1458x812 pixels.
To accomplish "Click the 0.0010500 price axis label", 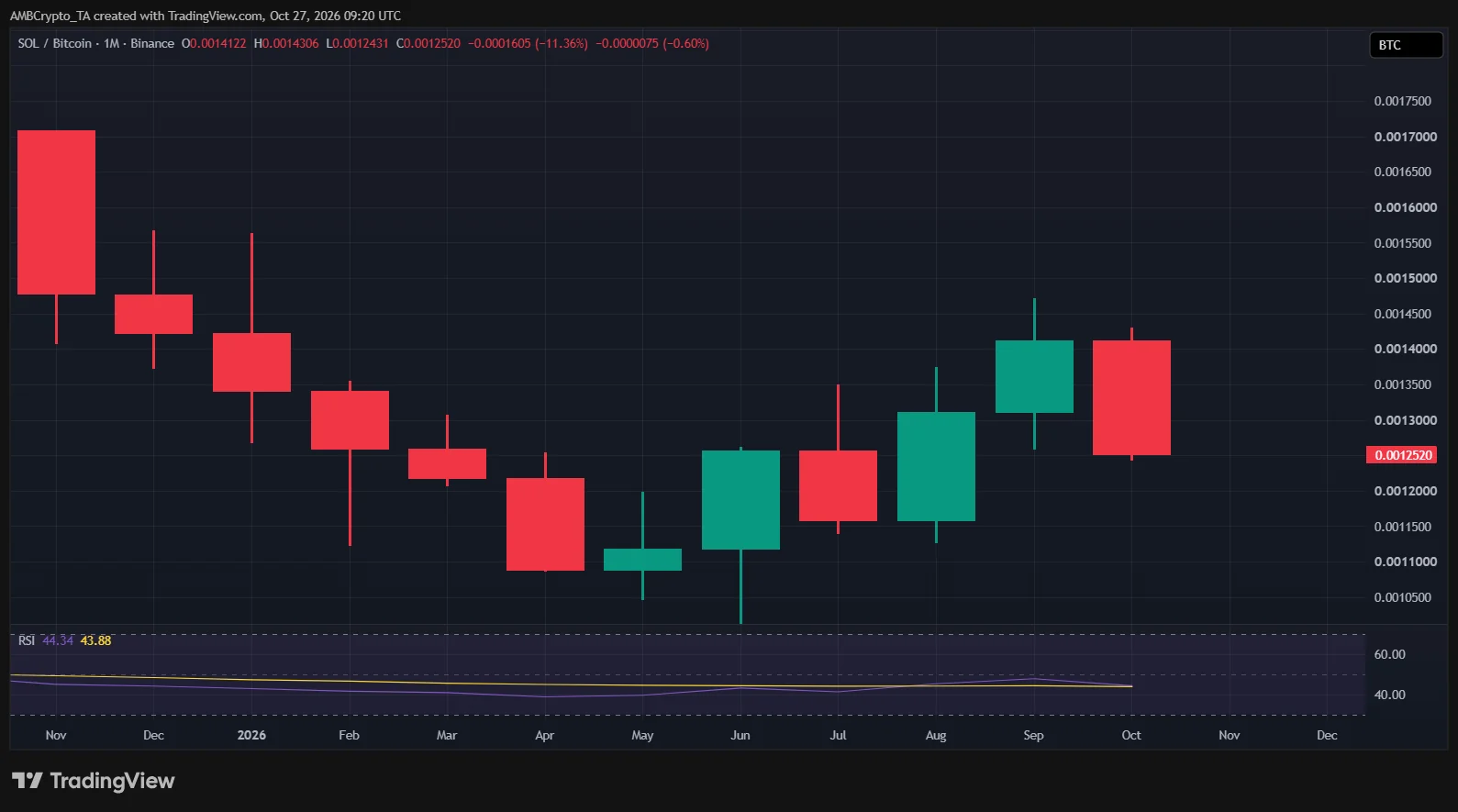I will [1402, 597].
